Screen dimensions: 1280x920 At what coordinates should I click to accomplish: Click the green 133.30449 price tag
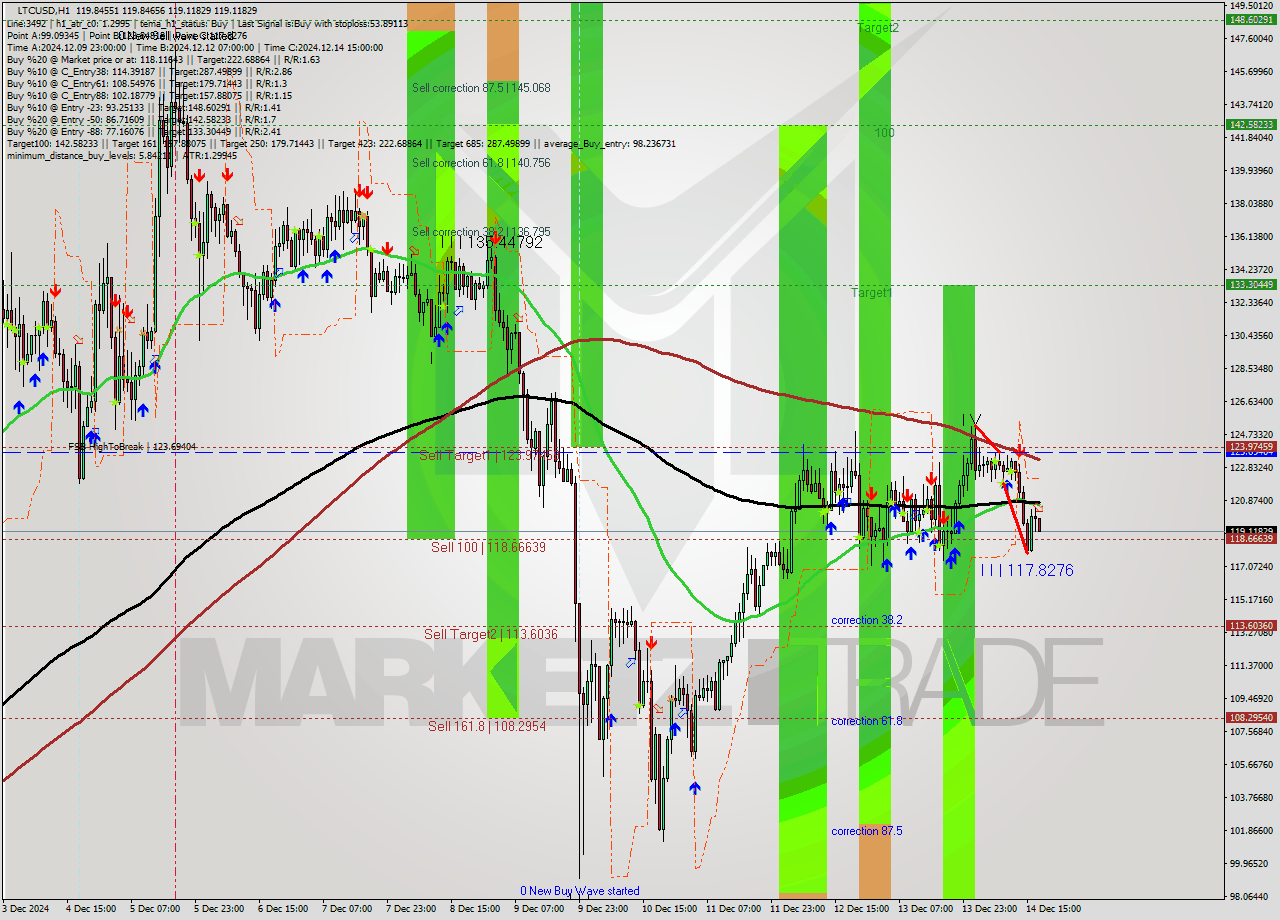1251,284
